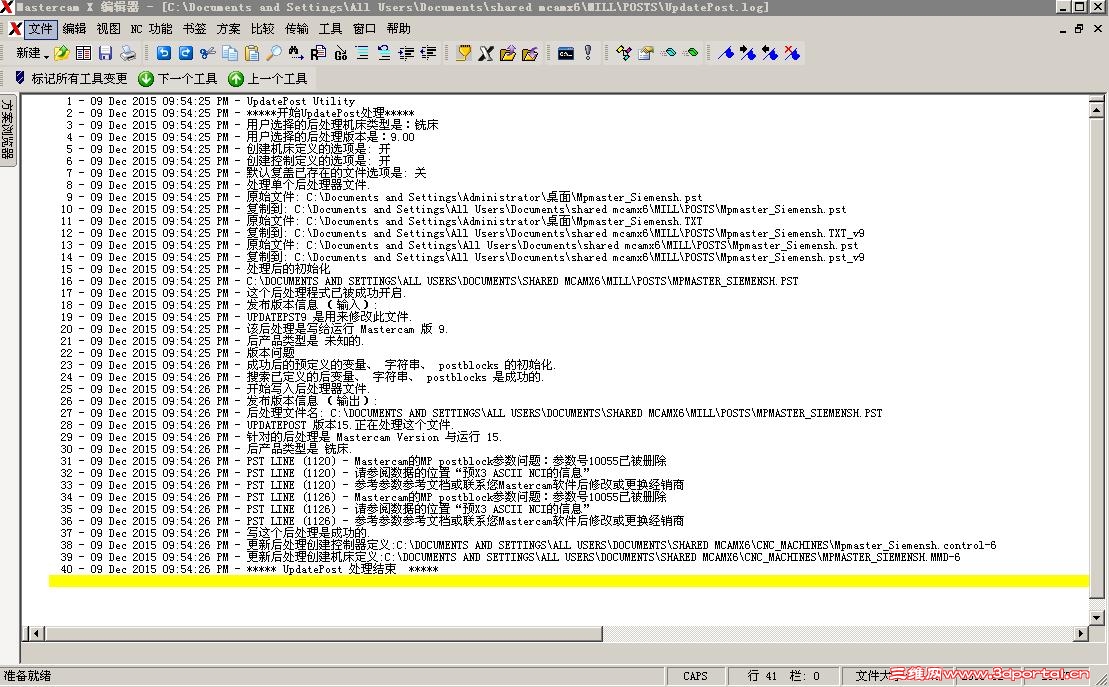Image resolution: width=1109 pixels, height=687 pixels.
Task: Click horizontal scrollbar right arrow
Action: tap(1081, 633)
